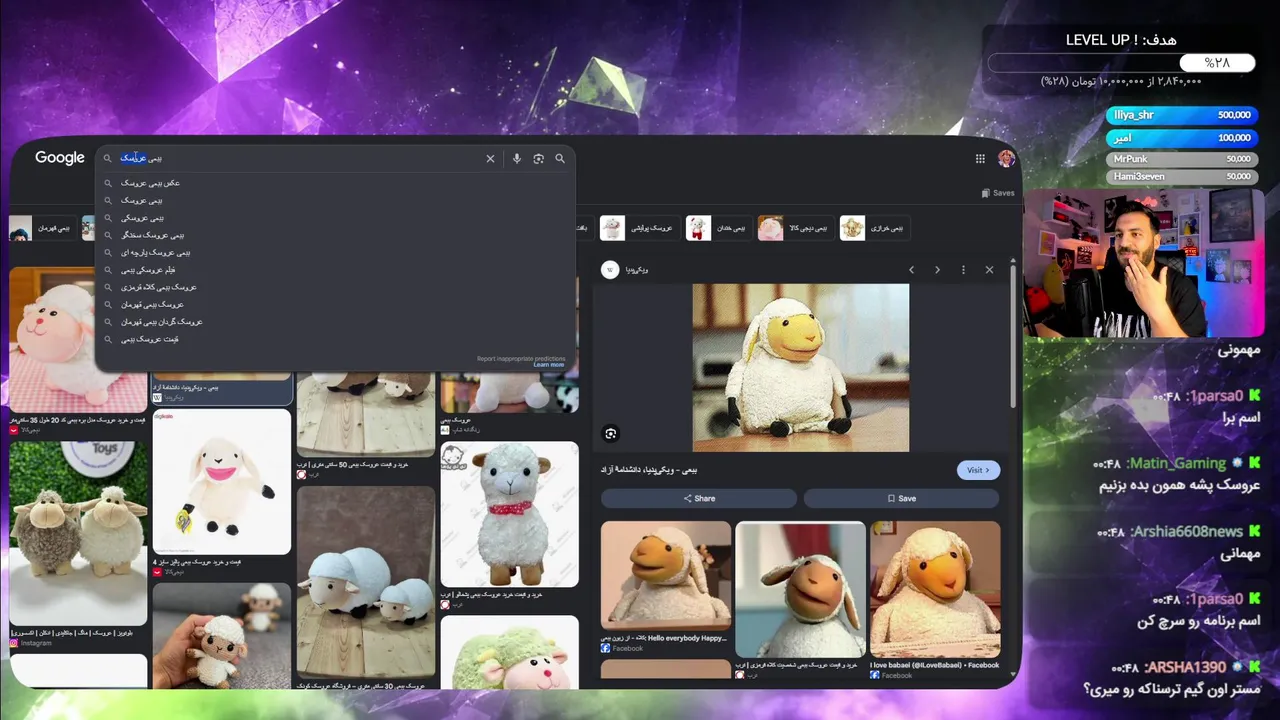Filter images by 'ببعی دیجی کالا' chip
Viewport: 1280px width, 720px height.
[794, 228]
